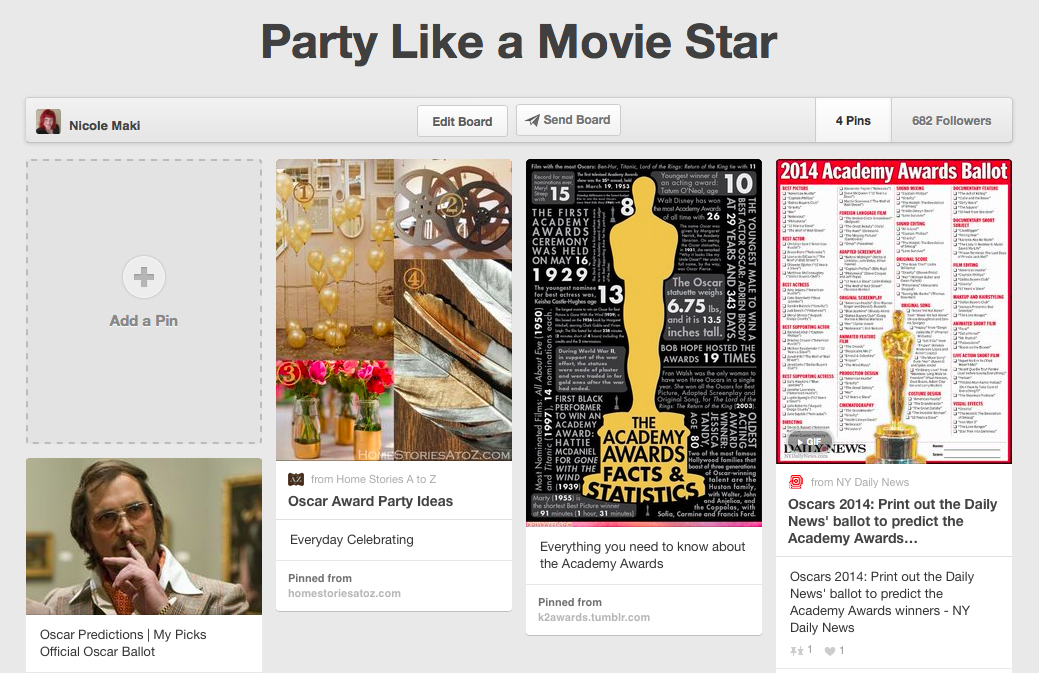Click the 'Everyday Celebrating' description text
This screenshot has width=1039, height=673.
click(x=352, y=540)
